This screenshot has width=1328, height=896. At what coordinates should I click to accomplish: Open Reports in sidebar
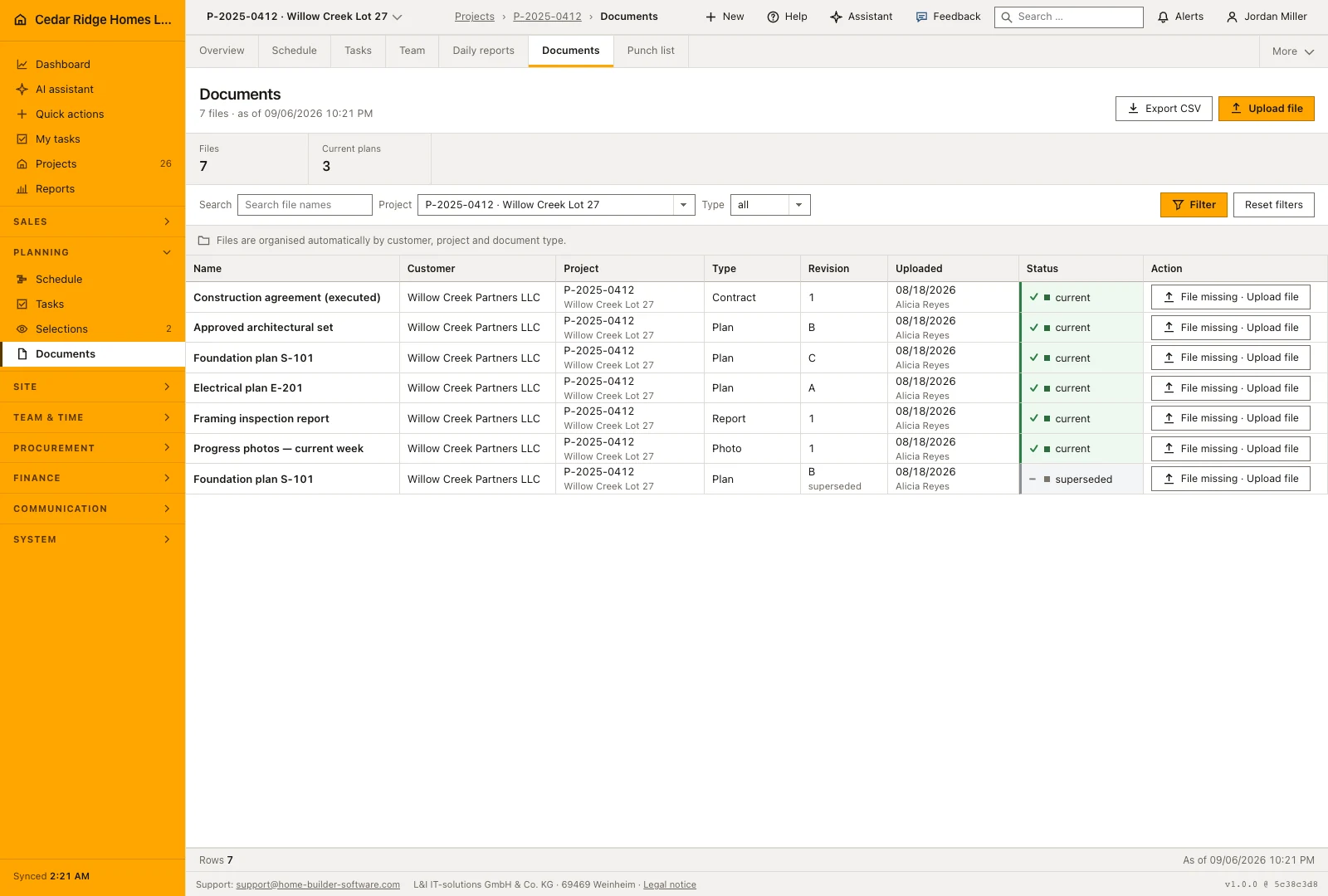click(x=92, y=188)
